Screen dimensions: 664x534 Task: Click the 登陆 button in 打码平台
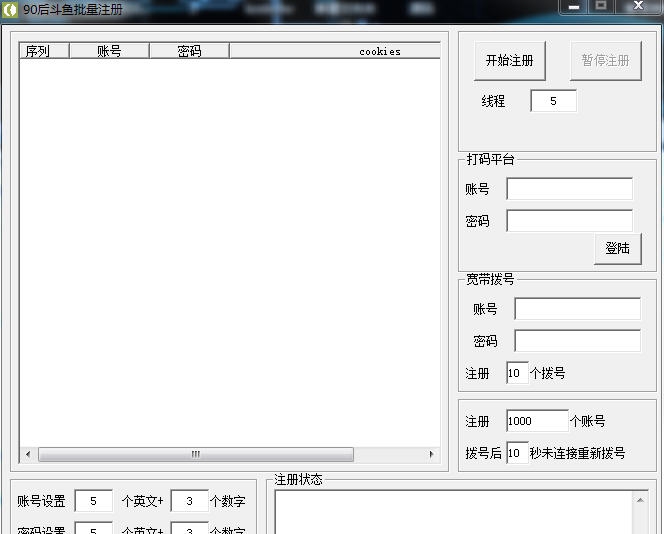[x=617, y=249]
